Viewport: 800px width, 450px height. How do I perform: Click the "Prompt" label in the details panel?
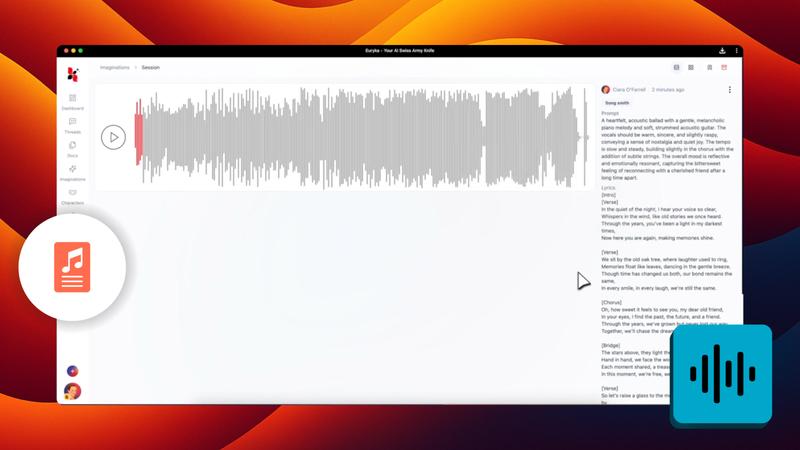610,113
